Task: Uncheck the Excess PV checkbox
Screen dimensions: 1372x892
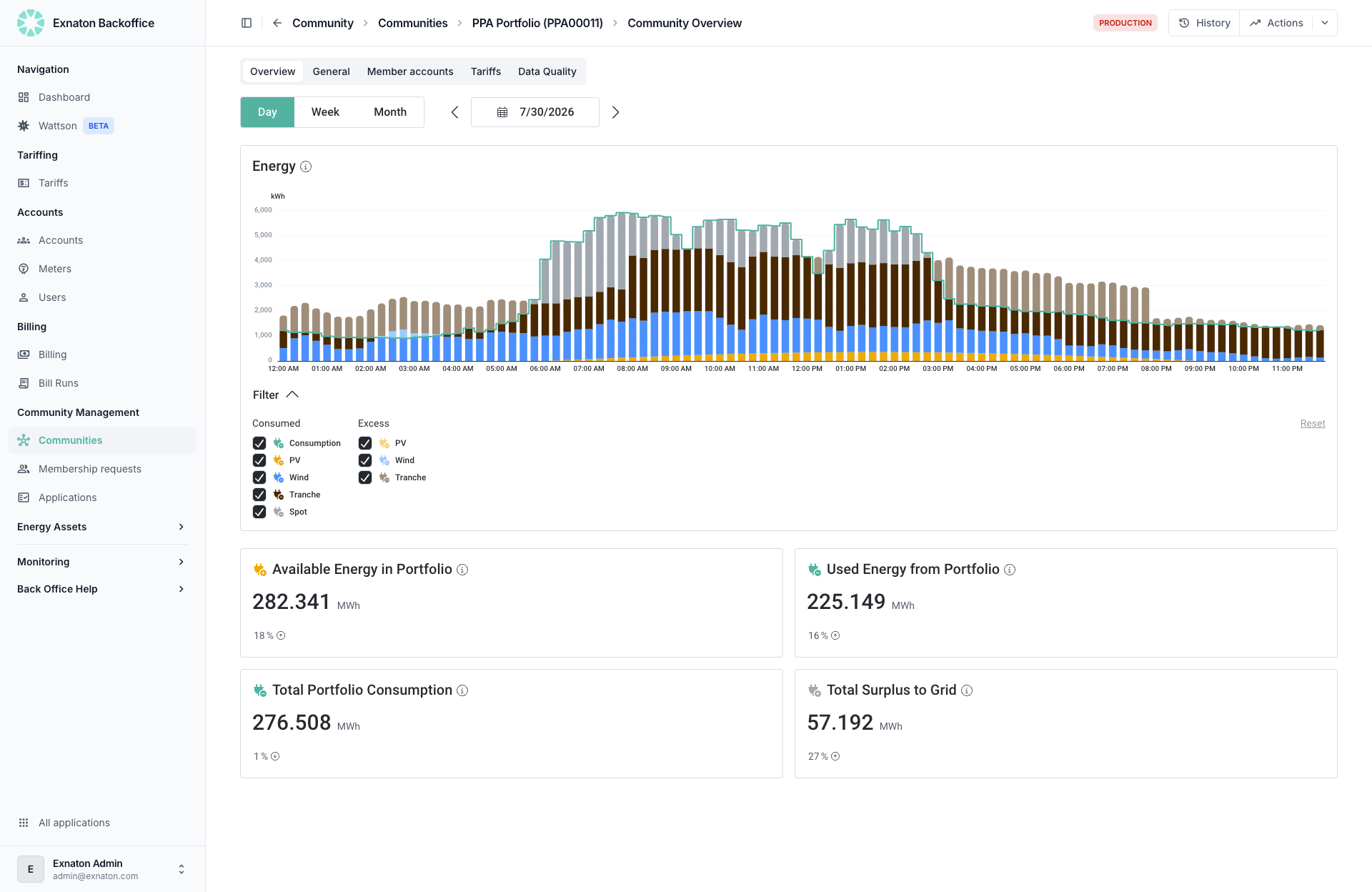Action: click(365, 443)
